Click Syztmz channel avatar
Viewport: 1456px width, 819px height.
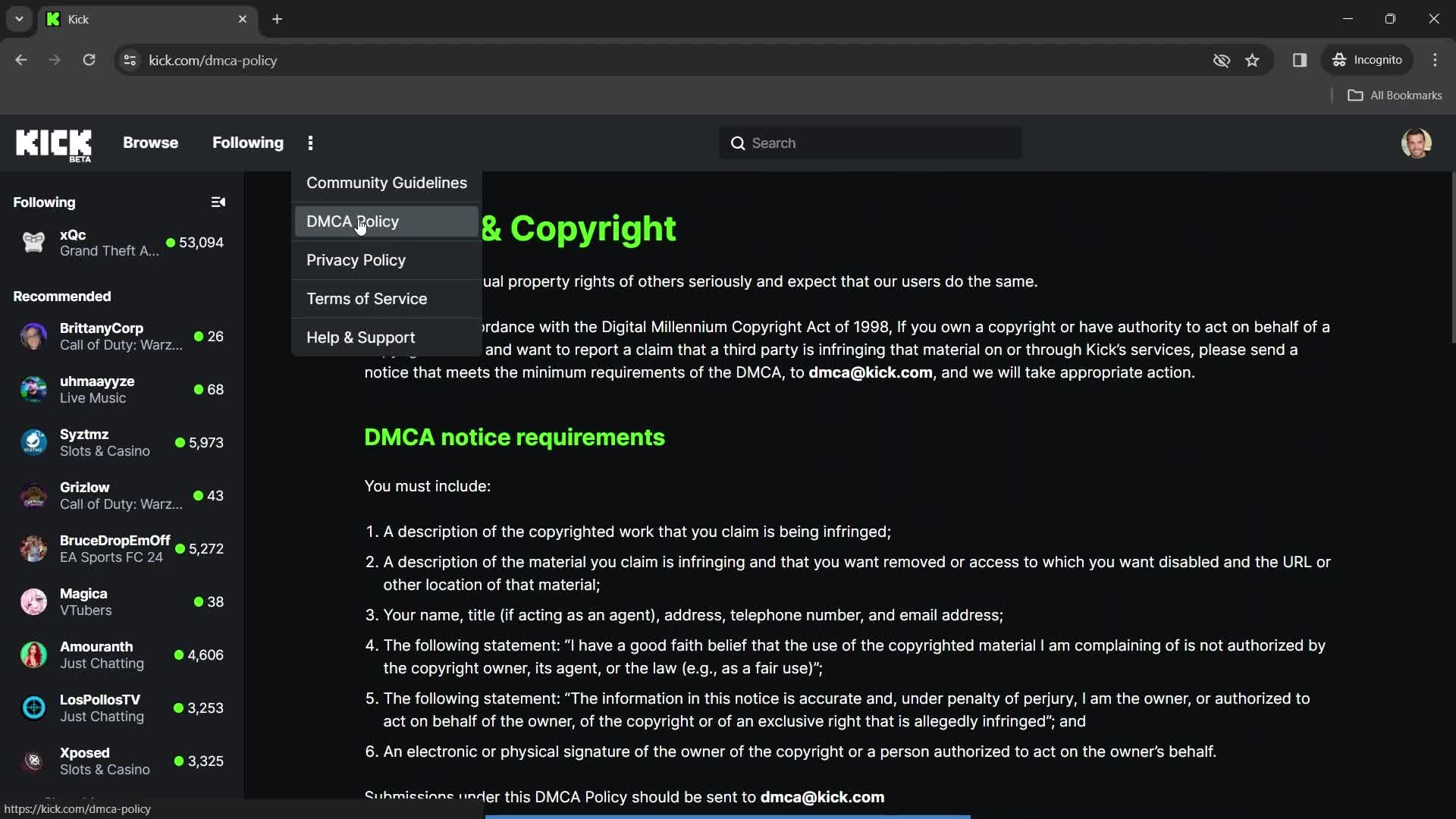(x=33, y=443)
